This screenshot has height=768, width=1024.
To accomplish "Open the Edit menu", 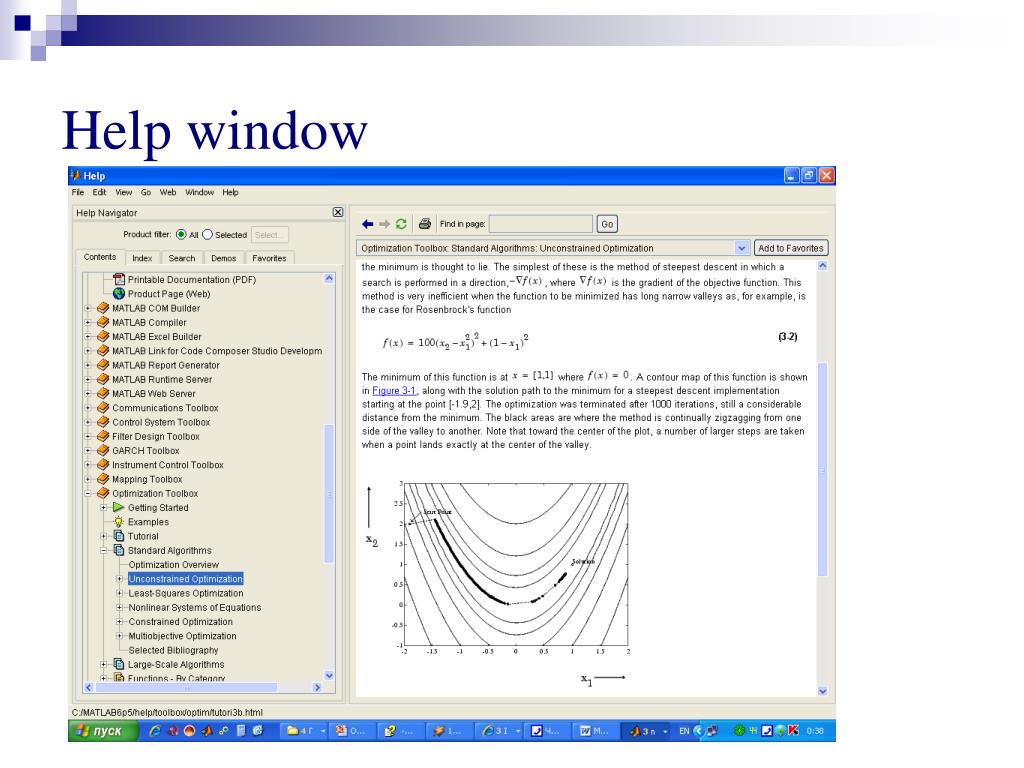I will (99, 193).
